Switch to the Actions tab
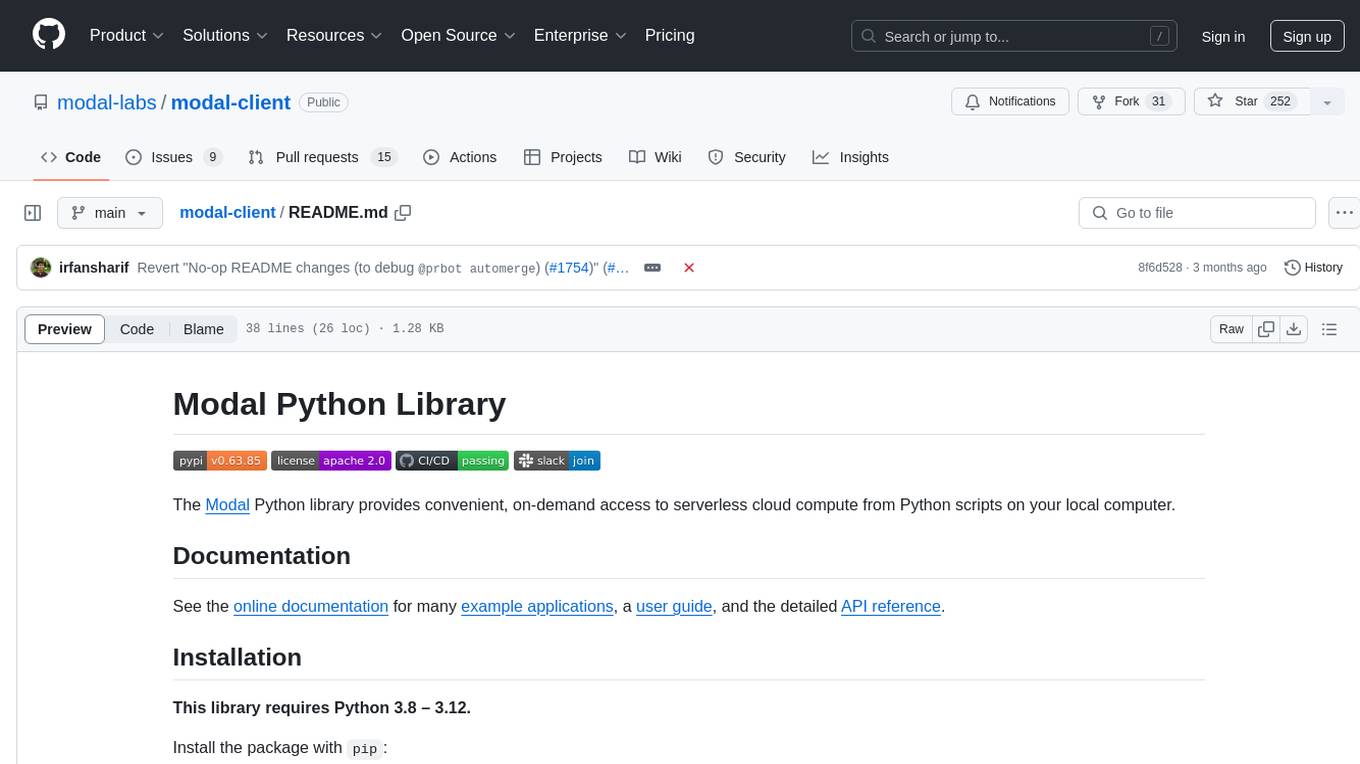The height and width of the screenshot is (764, 1360). click(x=460, y=157)
